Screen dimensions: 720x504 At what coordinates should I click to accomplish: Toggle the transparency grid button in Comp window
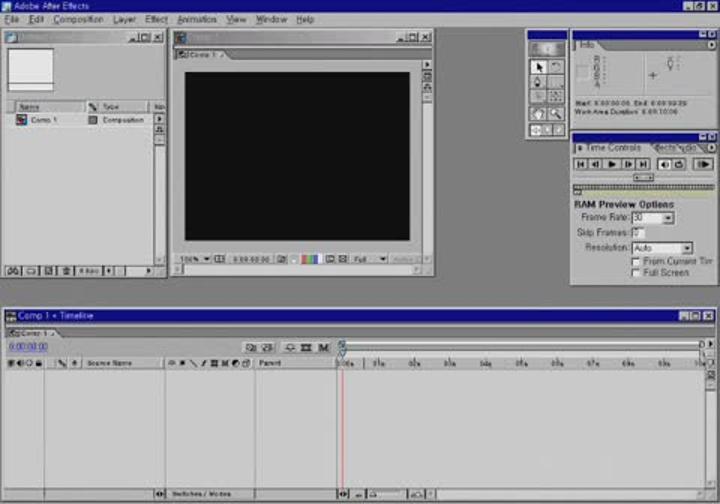coord(343,259)
